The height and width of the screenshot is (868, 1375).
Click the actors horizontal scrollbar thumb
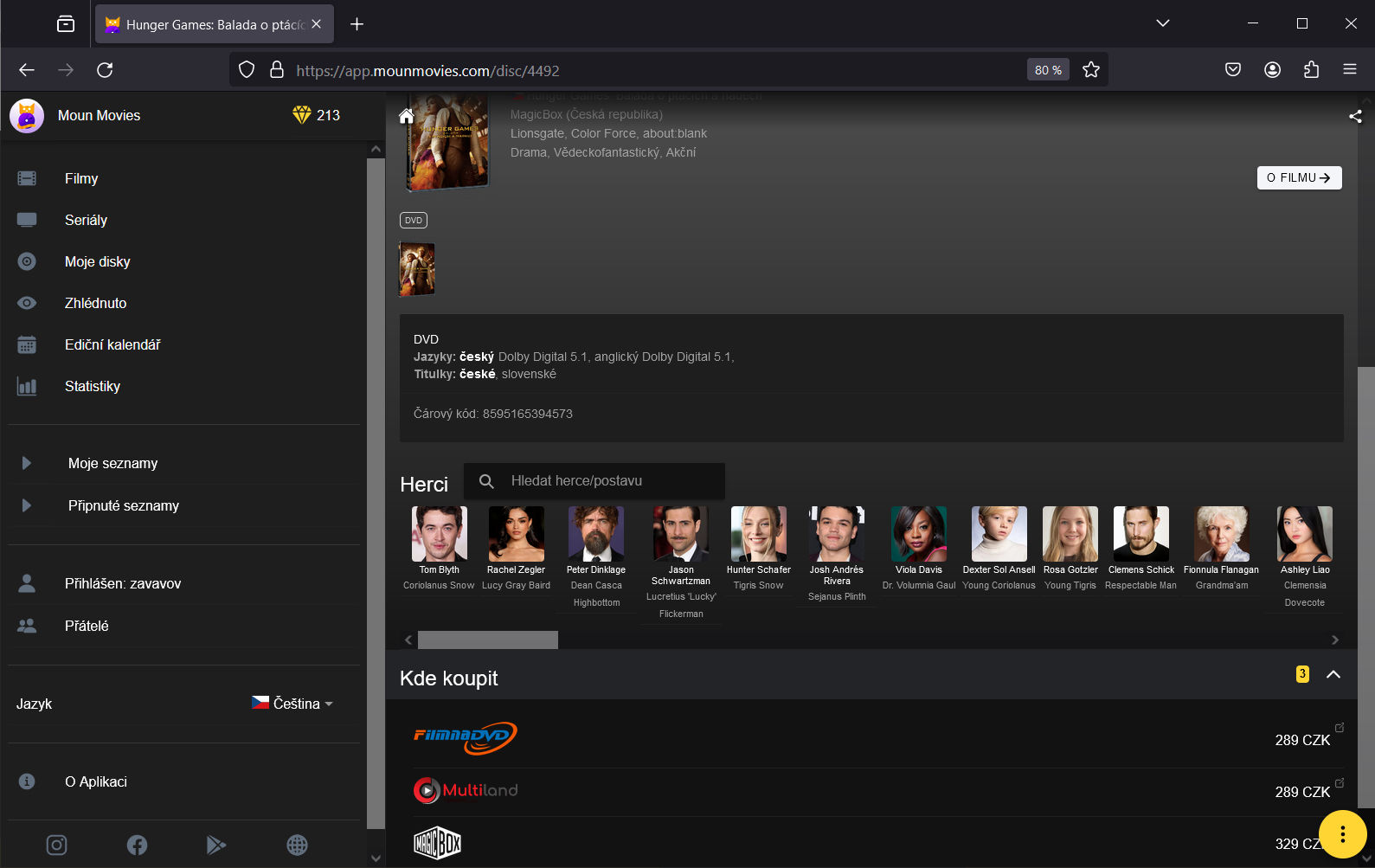(x=488, y=640)
